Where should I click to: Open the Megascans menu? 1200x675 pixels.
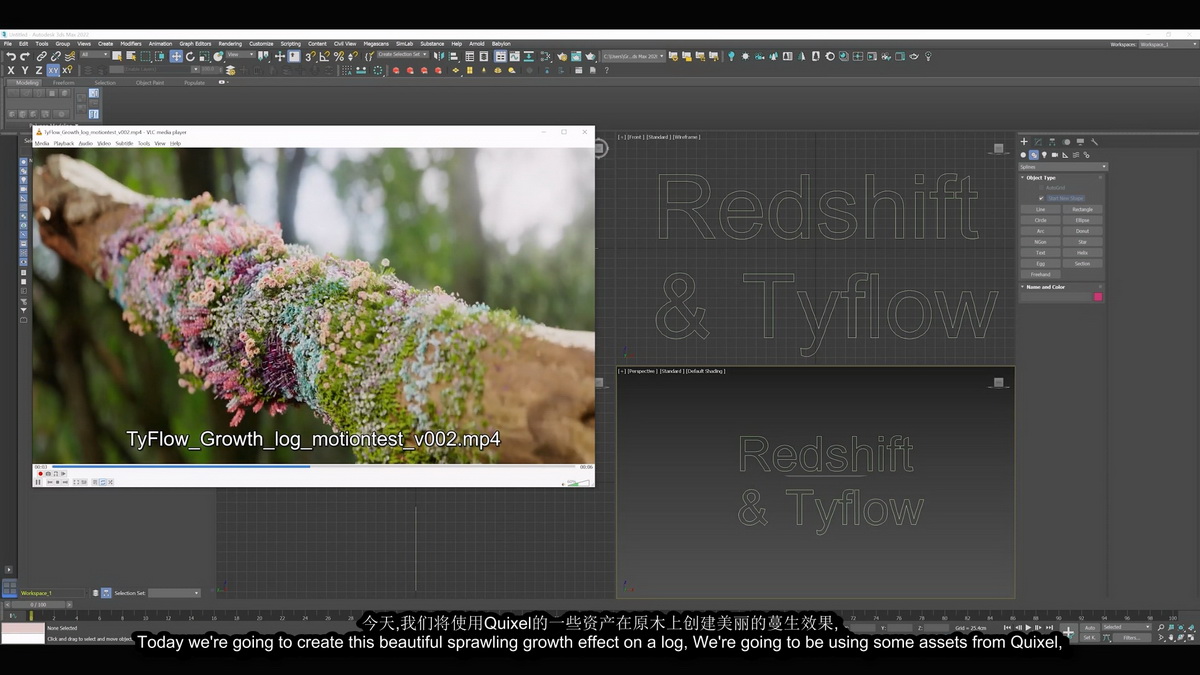pyautogui.click(x=376, y=44)
